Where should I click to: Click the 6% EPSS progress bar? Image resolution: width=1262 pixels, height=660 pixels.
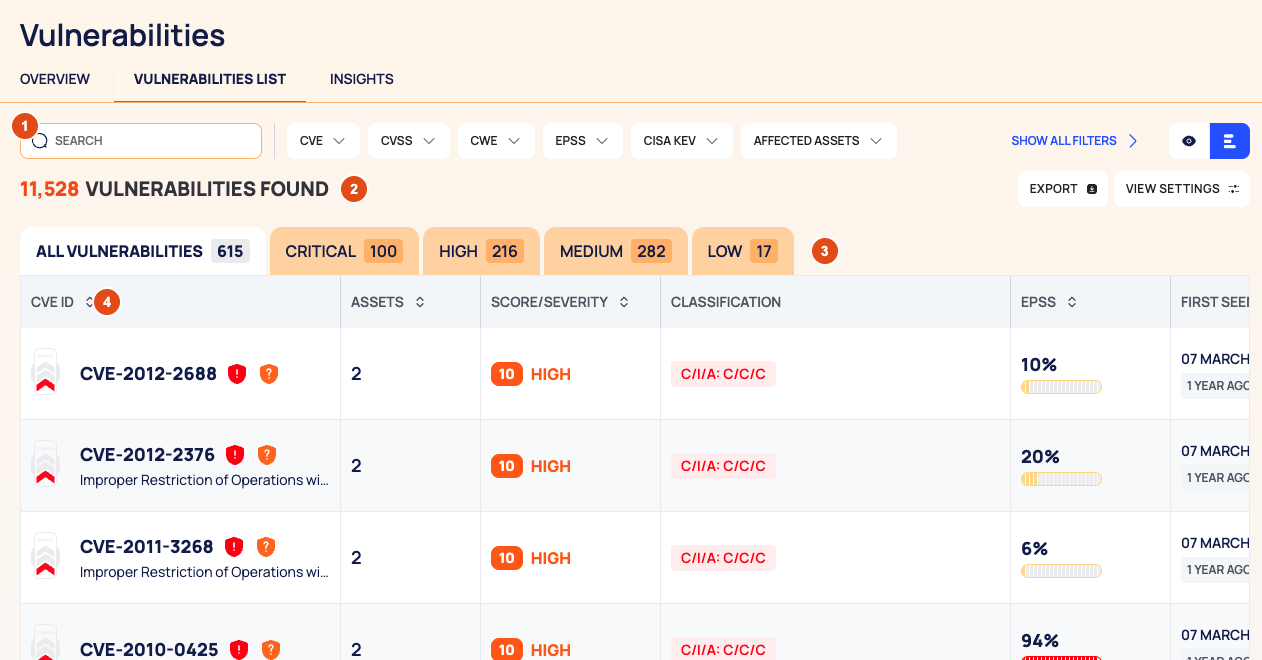(1061, 571)
